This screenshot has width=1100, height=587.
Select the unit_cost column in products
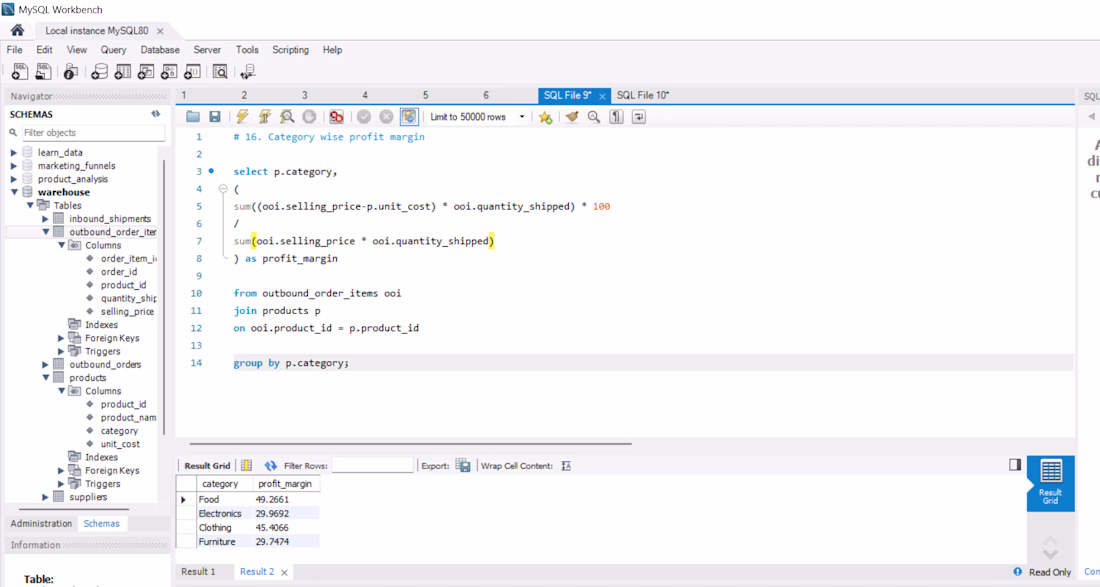pyautogui.click(x=120, y=444)
